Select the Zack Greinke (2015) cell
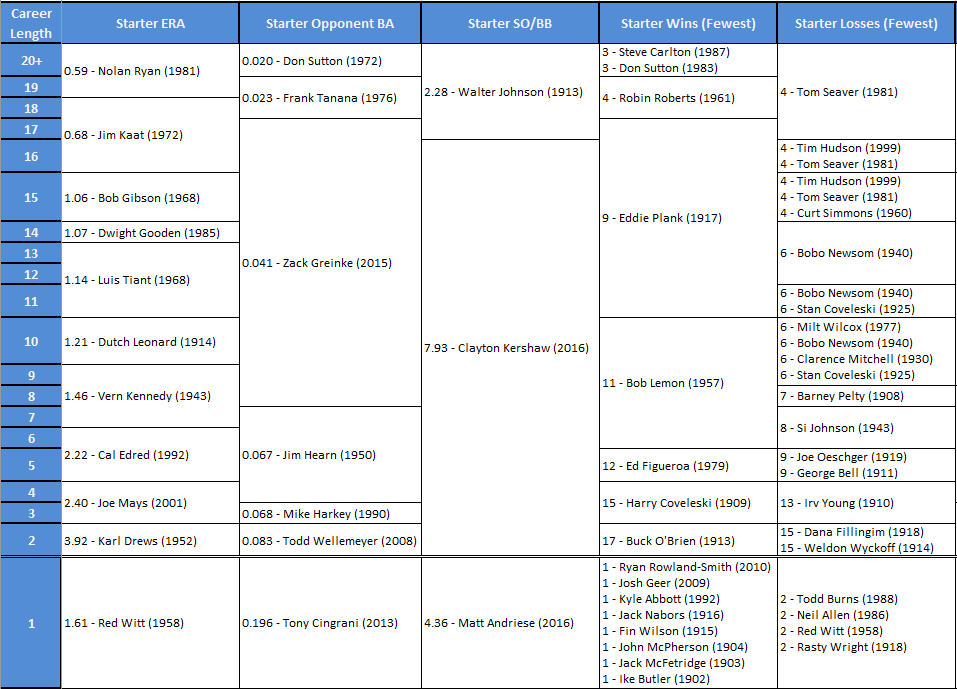This screenshot has width=957, height=689. [x=329, y=263]
